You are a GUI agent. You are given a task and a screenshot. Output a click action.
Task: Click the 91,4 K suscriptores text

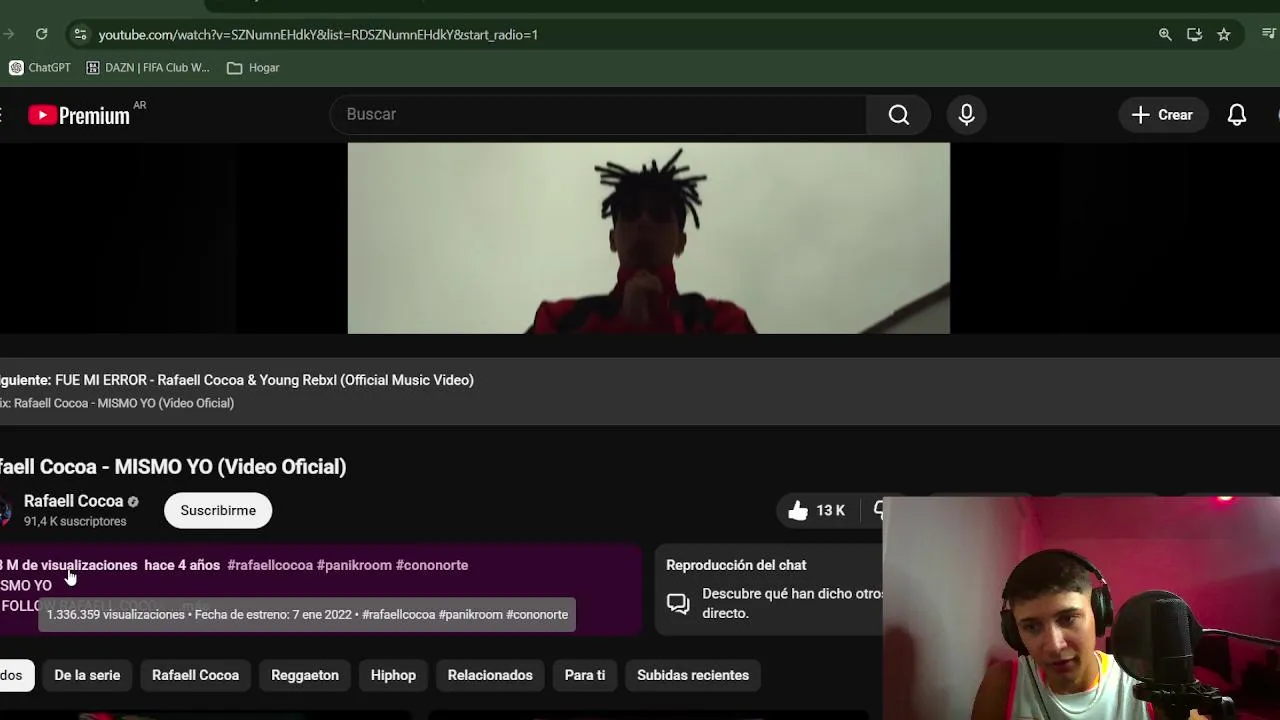click(75, 522)
